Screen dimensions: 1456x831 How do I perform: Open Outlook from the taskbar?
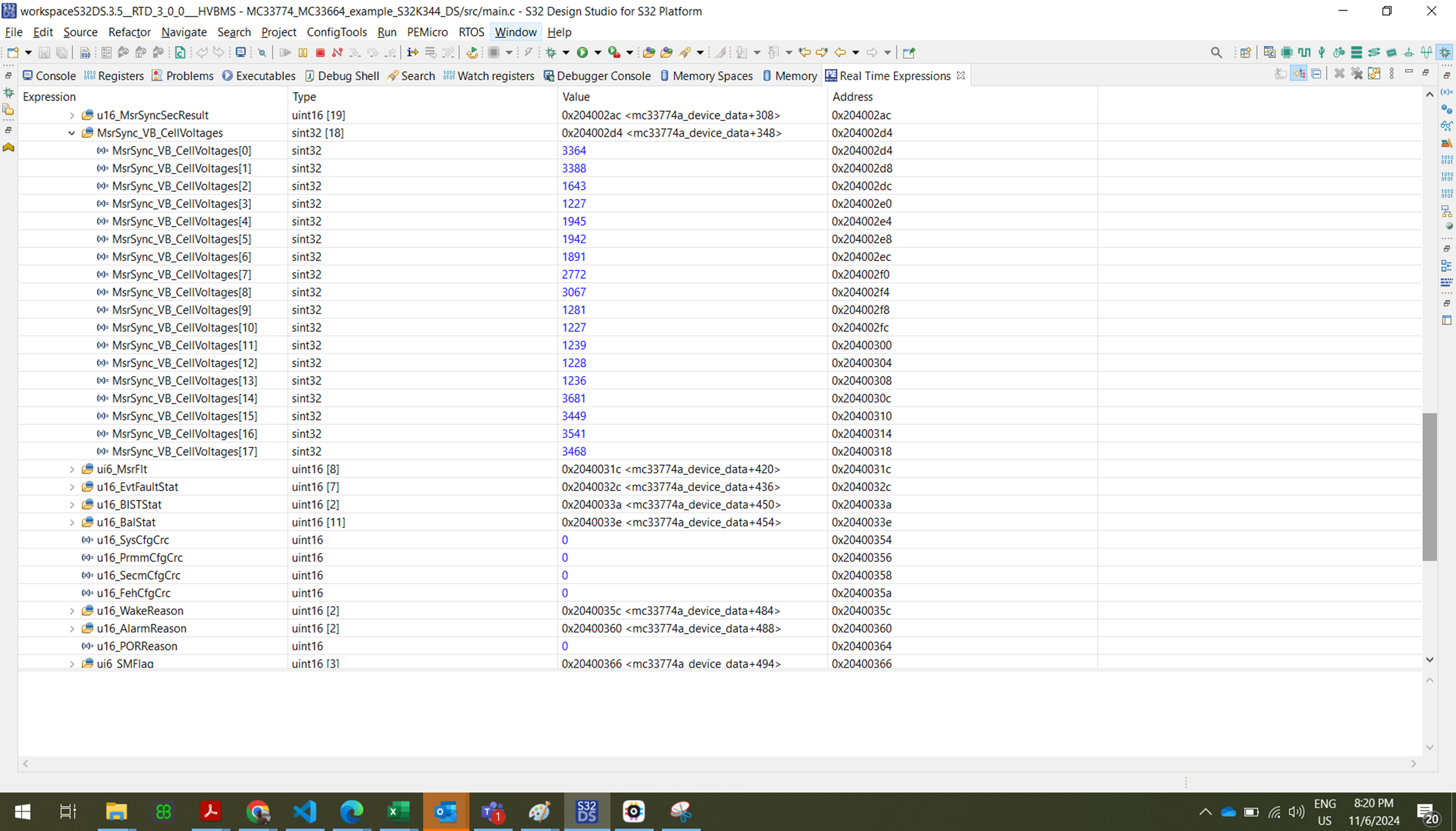pyautogui.click(x=445, y=810)
